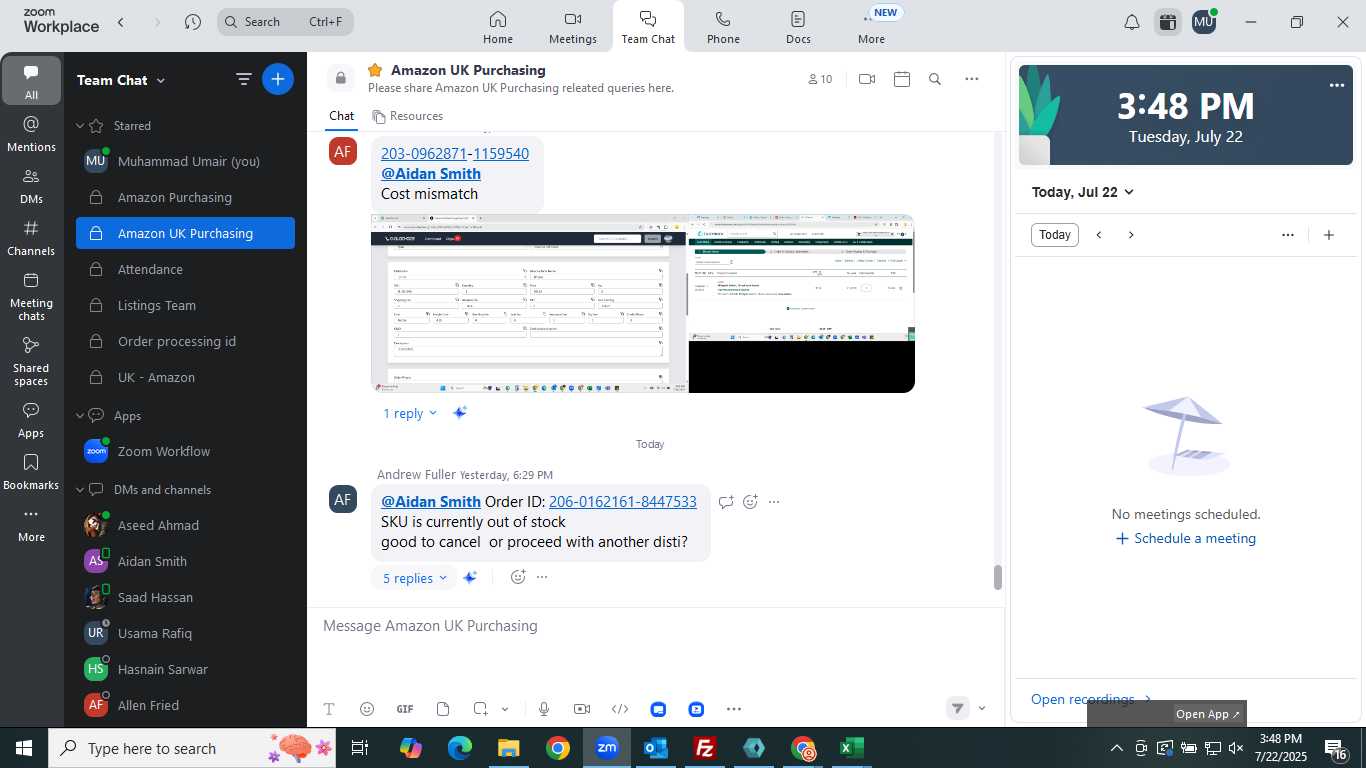Open the history clock icon
The height and width of the screenshot is (768, 1366).
193,22
